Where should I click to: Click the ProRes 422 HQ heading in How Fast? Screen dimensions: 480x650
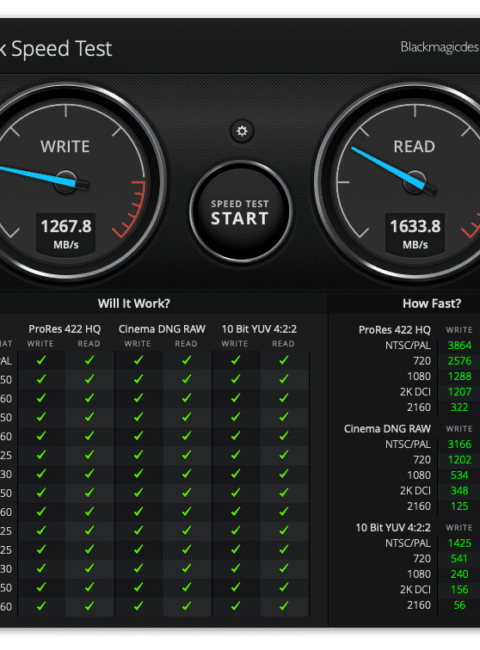394,330
